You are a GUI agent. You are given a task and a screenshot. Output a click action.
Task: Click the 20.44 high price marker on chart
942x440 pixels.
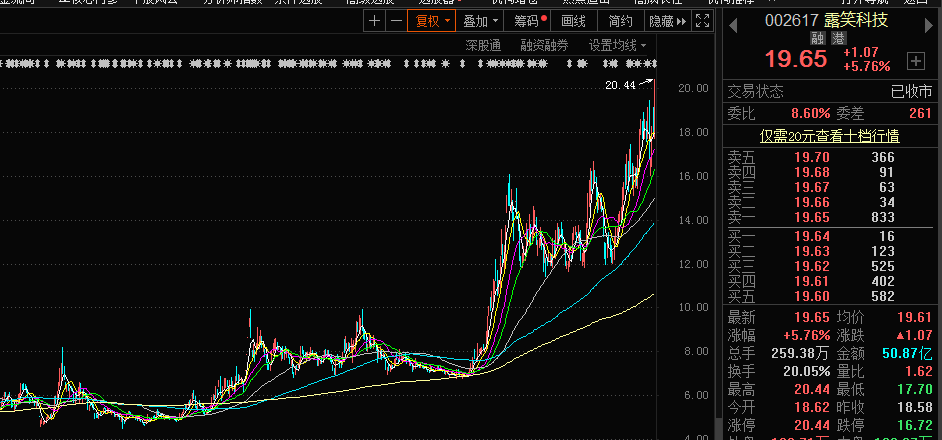pos(621,86)
